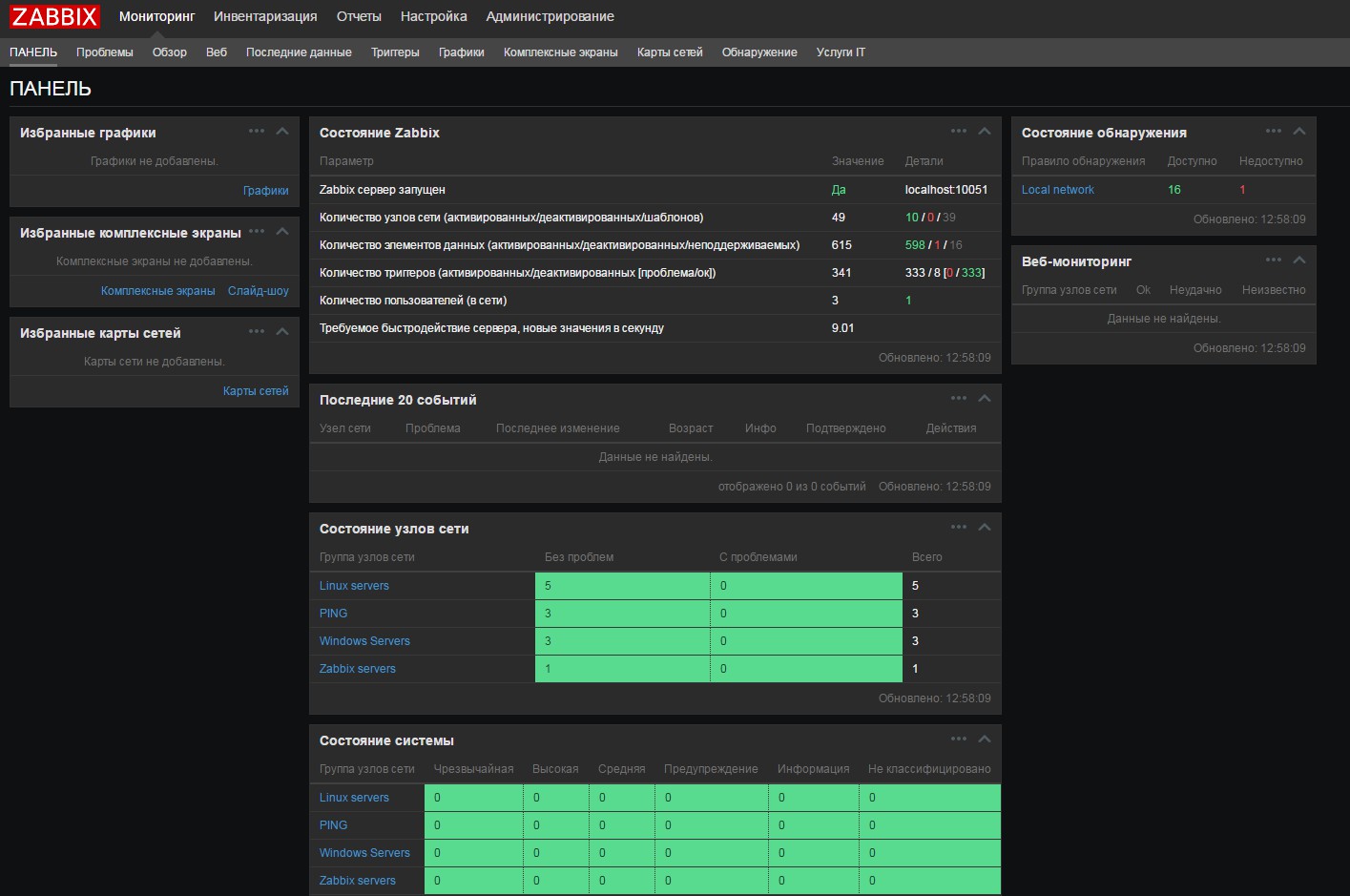Viewport: 1350px width, 896px height.
Task: Open three-dot menu of Состояние узлов сети
Action: [958, 528]
